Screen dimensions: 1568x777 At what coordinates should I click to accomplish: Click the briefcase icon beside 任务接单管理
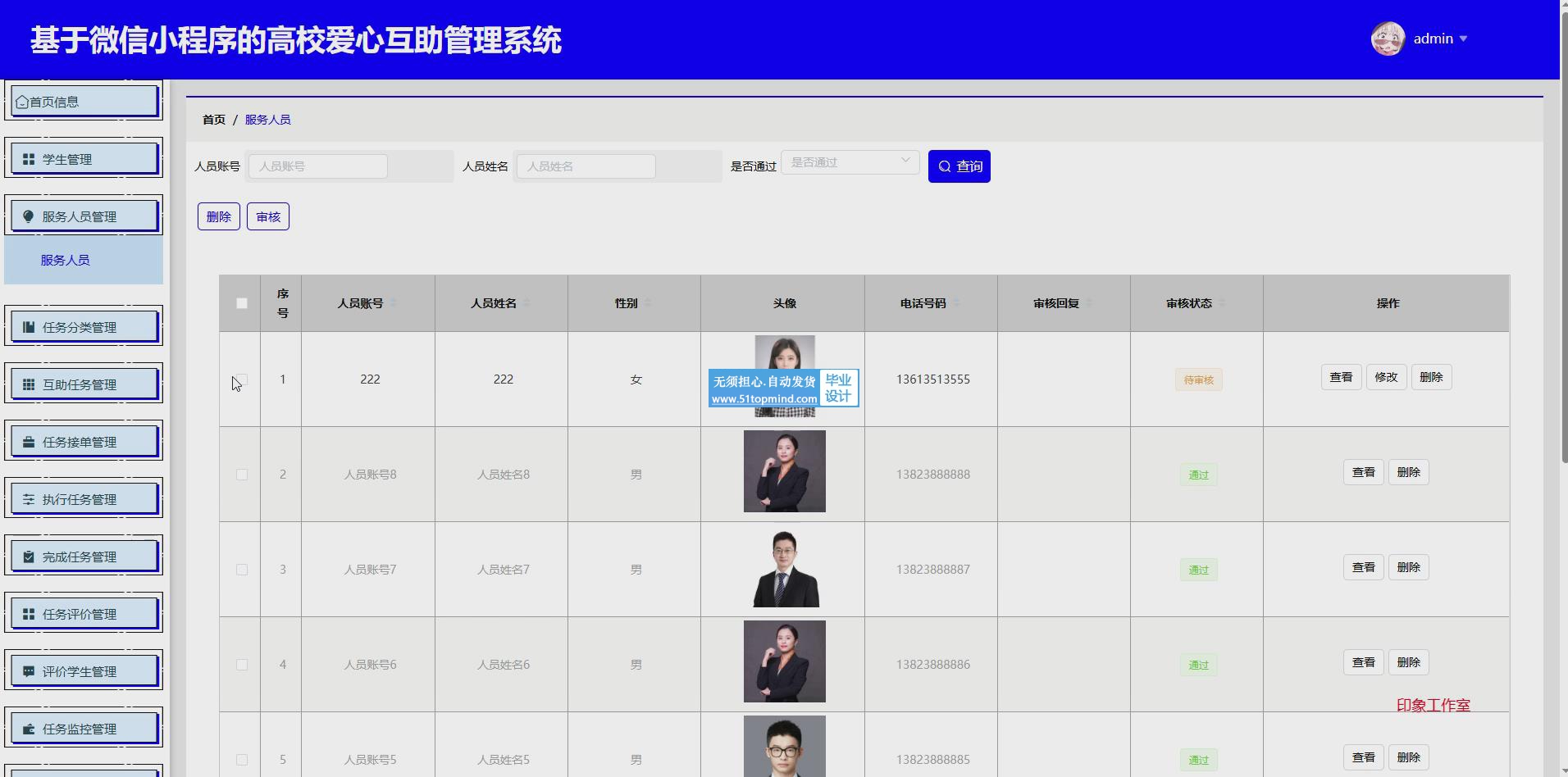(x=29, y=442)
